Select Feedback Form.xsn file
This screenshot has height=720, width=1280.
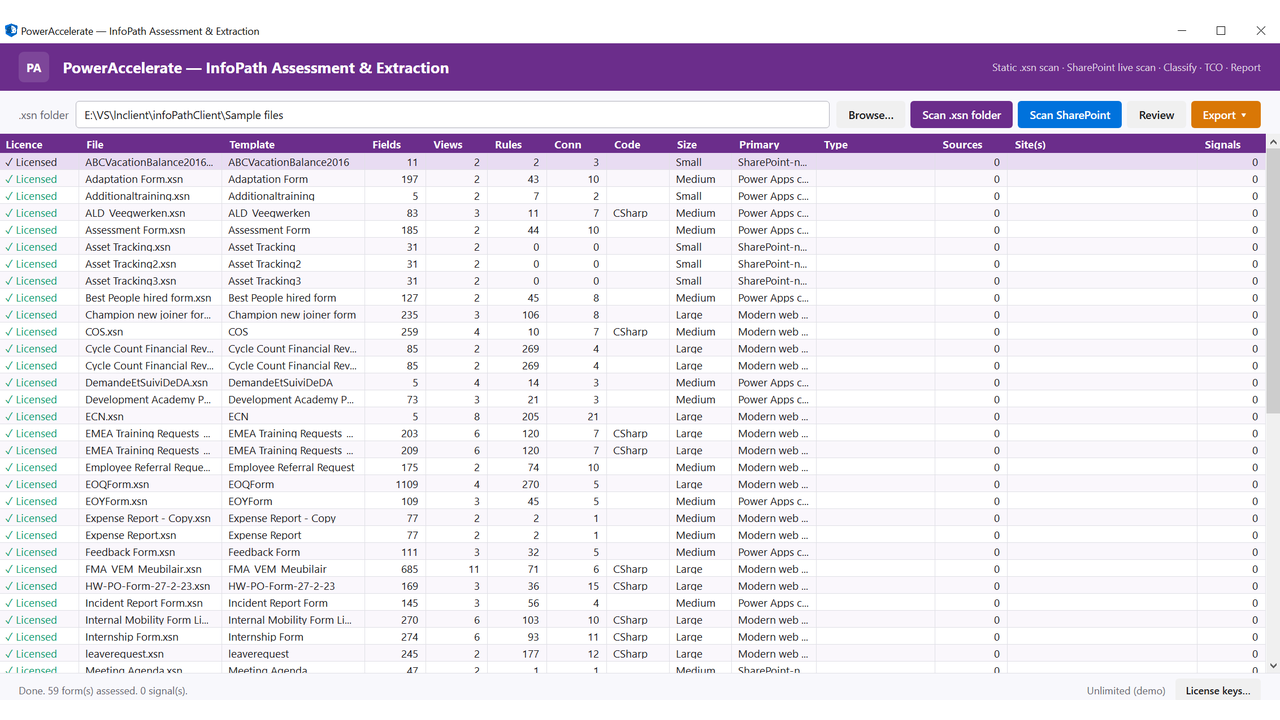[130, 552]
